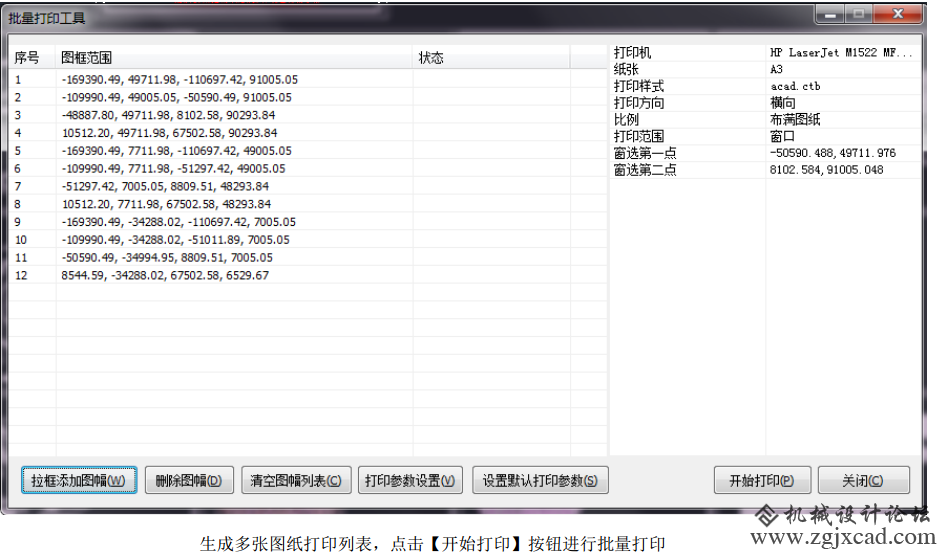Select row 12 starting with 8544.59
943x558 pixels.
tap(308, 275)
